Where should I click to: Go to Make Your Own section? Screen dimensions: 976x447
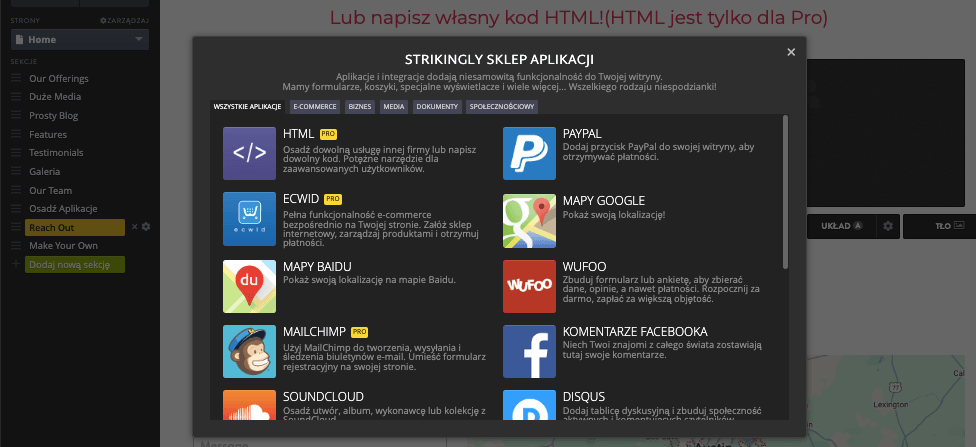(x=63, y=246)
